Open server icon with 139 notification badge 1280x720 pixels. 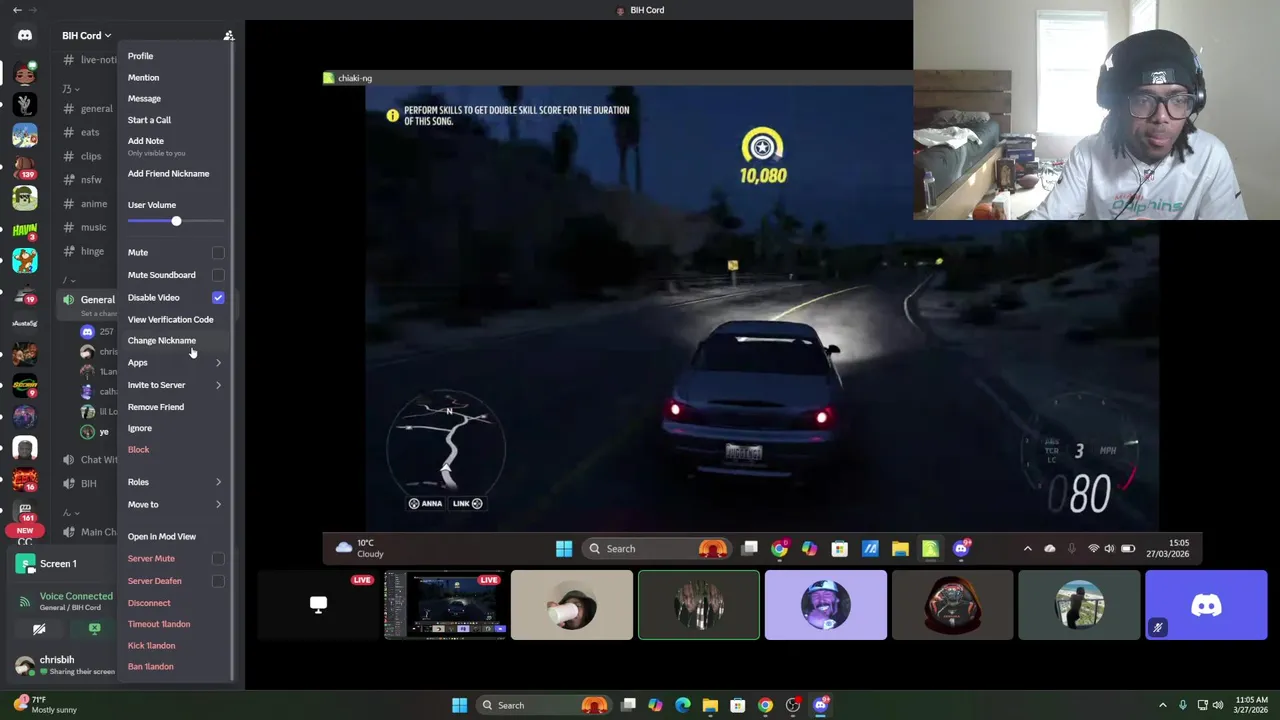coord(25,166)
